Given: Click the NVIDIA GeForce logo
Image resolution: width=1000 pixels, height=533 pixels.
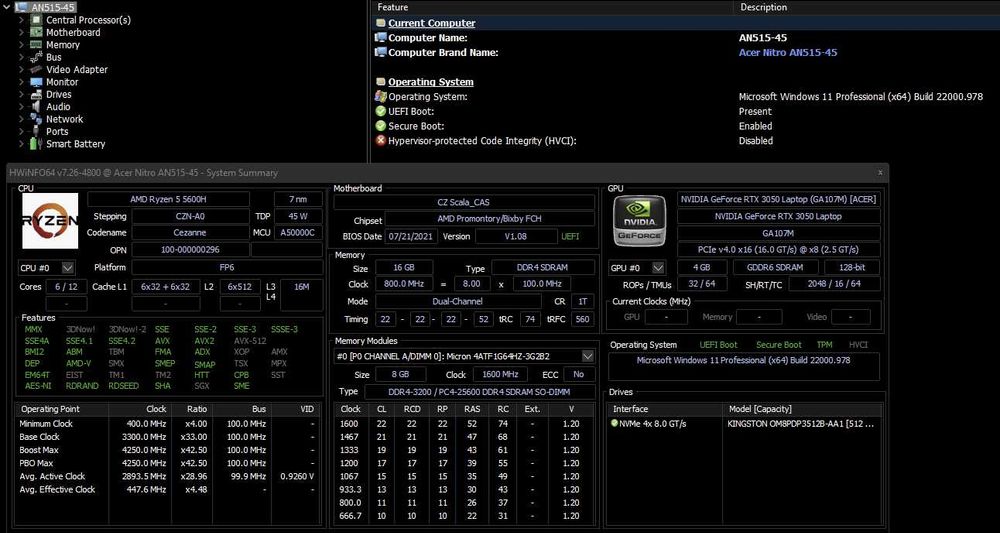Looking at the screenshot, I should tap(640, 222).
